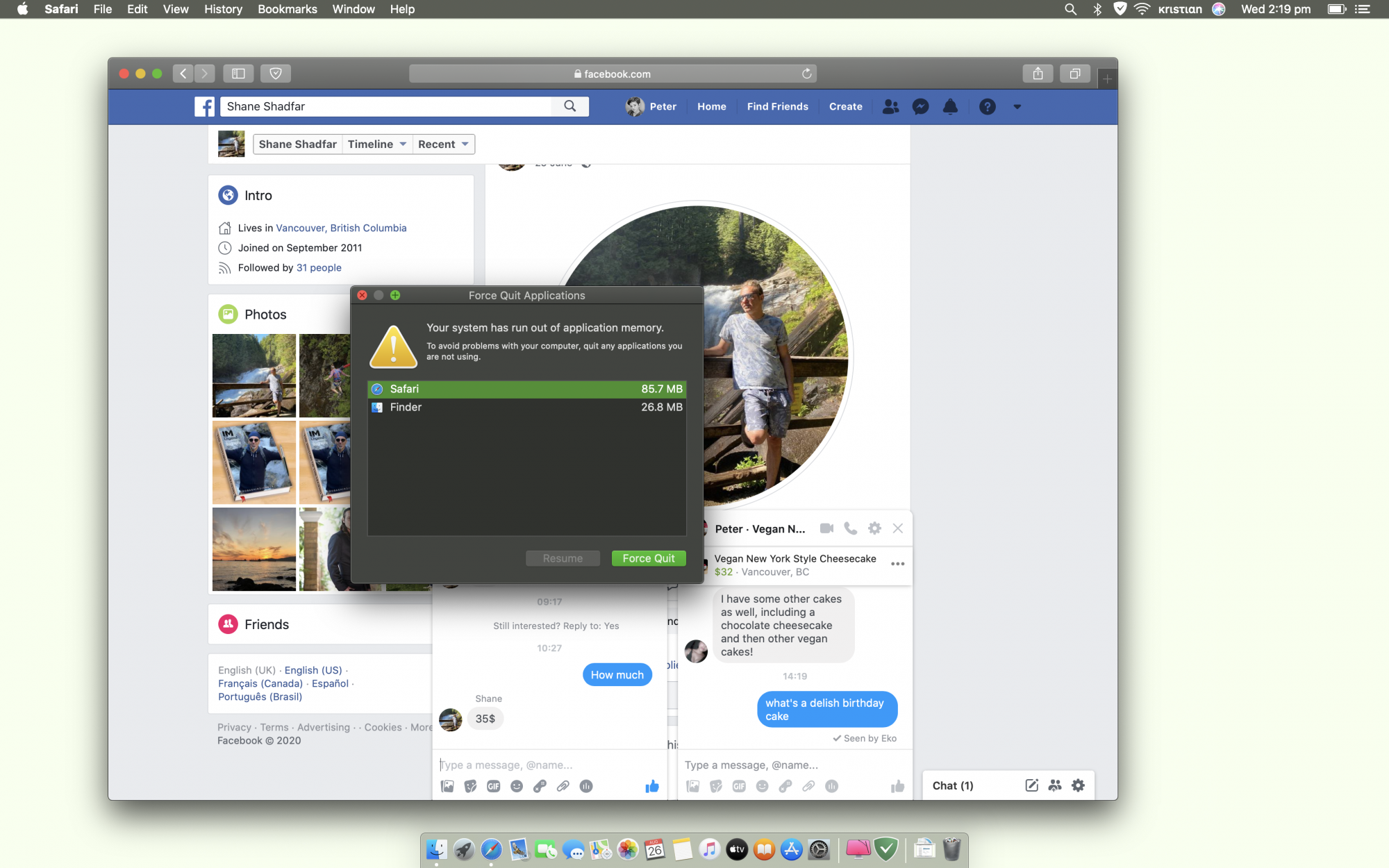Open Finder from the Dock

[x=437, y=849]
